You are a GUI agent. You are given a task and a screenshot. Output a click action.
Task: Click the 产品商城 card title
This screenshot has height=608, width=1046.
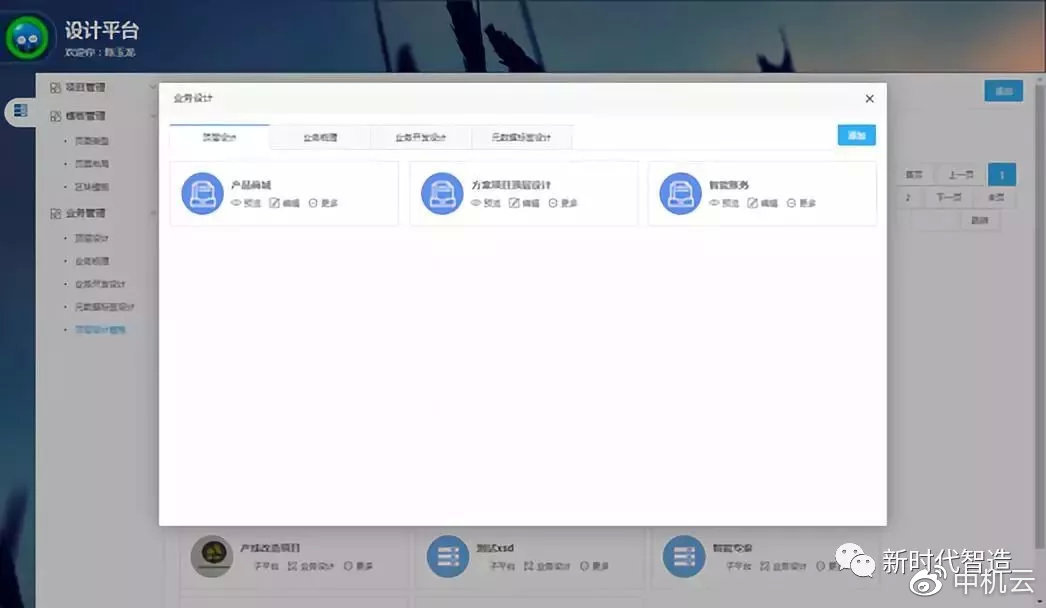(x=251, y=185)
